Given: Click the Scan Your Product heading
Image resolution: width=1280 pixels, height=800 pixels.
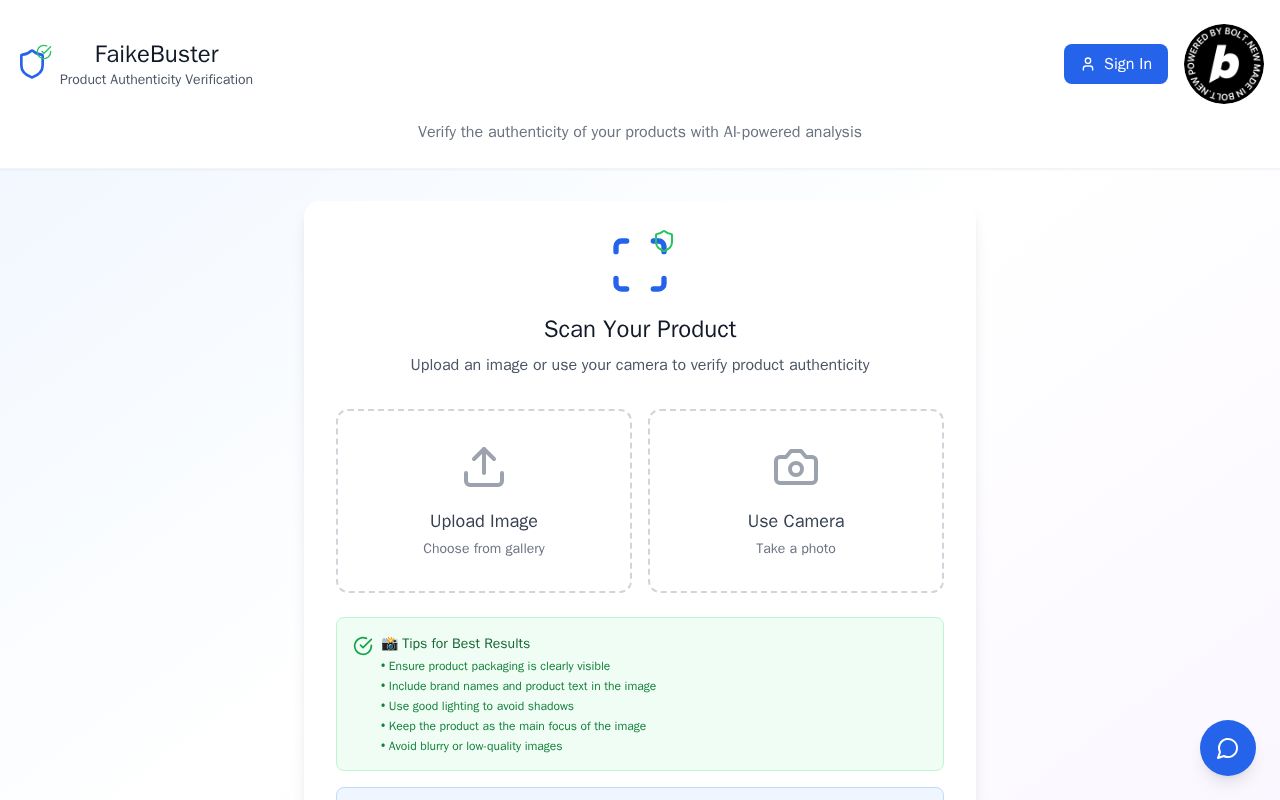Looking at the screenshot, I should coord(640,329).
